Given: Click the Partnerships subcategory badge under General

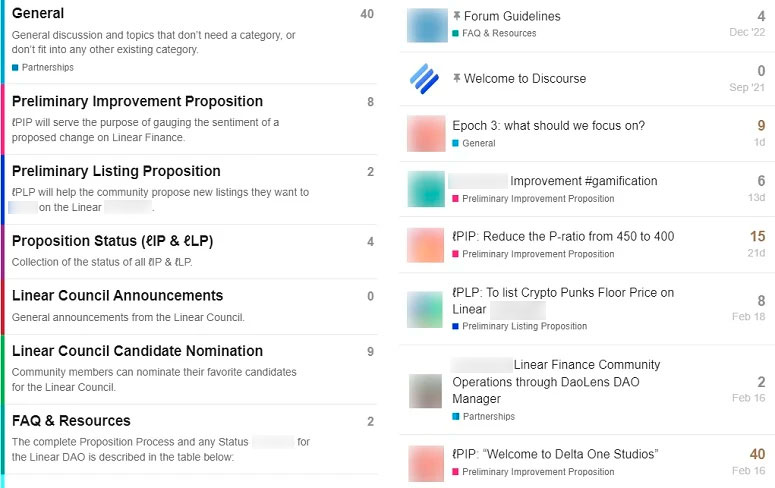Looking at the screenshot, I should 47,68.
